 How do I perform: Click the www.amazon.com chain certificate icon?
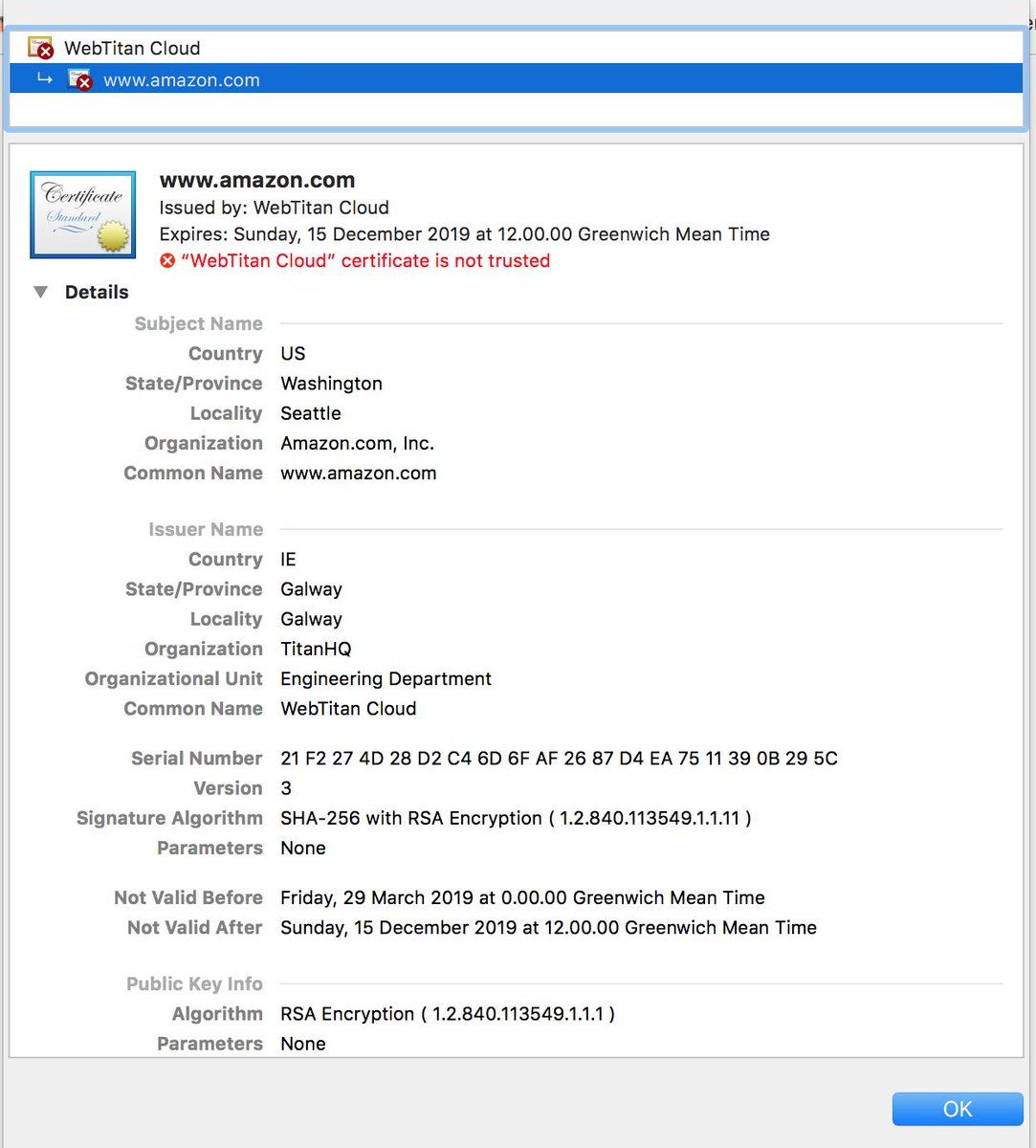point(80,79)
